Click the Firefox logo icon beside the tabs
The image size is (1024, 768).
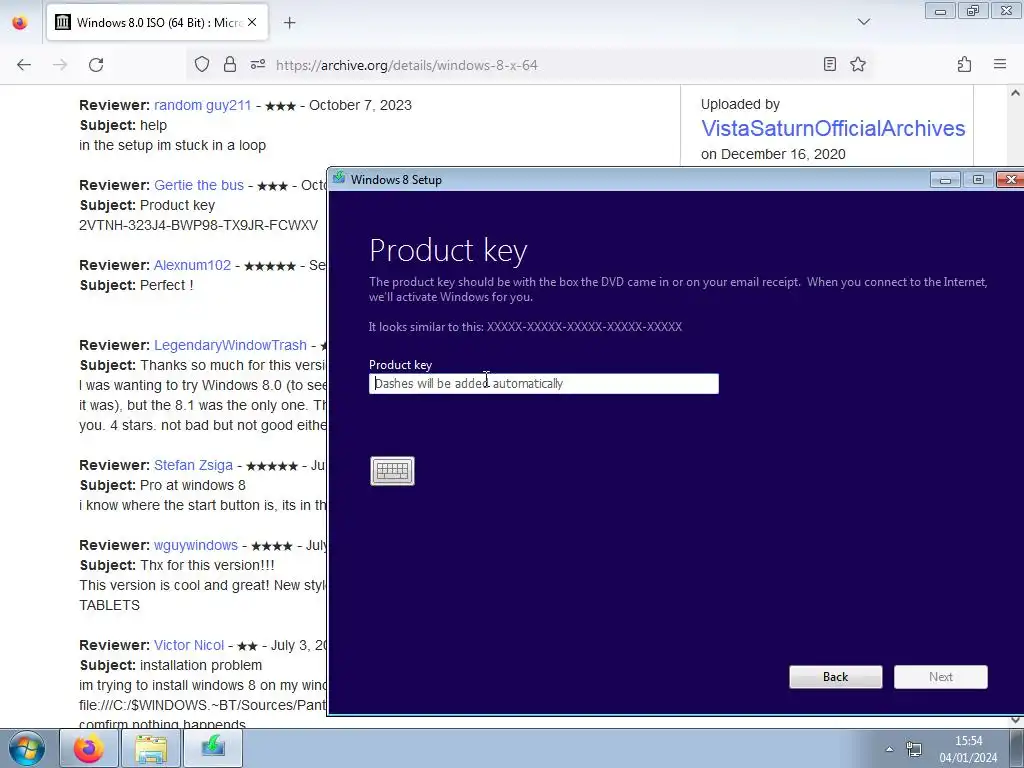pyautogui.click(x=20, y=22)
